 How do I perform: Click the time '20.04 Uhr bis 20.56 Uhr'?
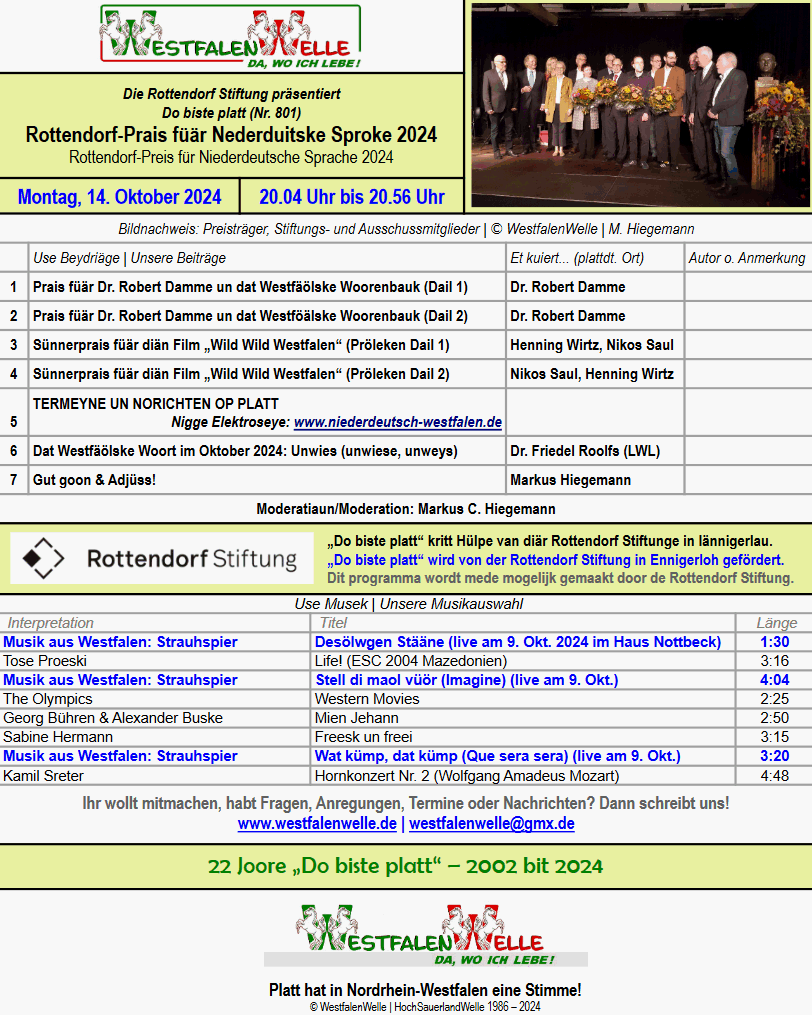(x=352, y=197)
